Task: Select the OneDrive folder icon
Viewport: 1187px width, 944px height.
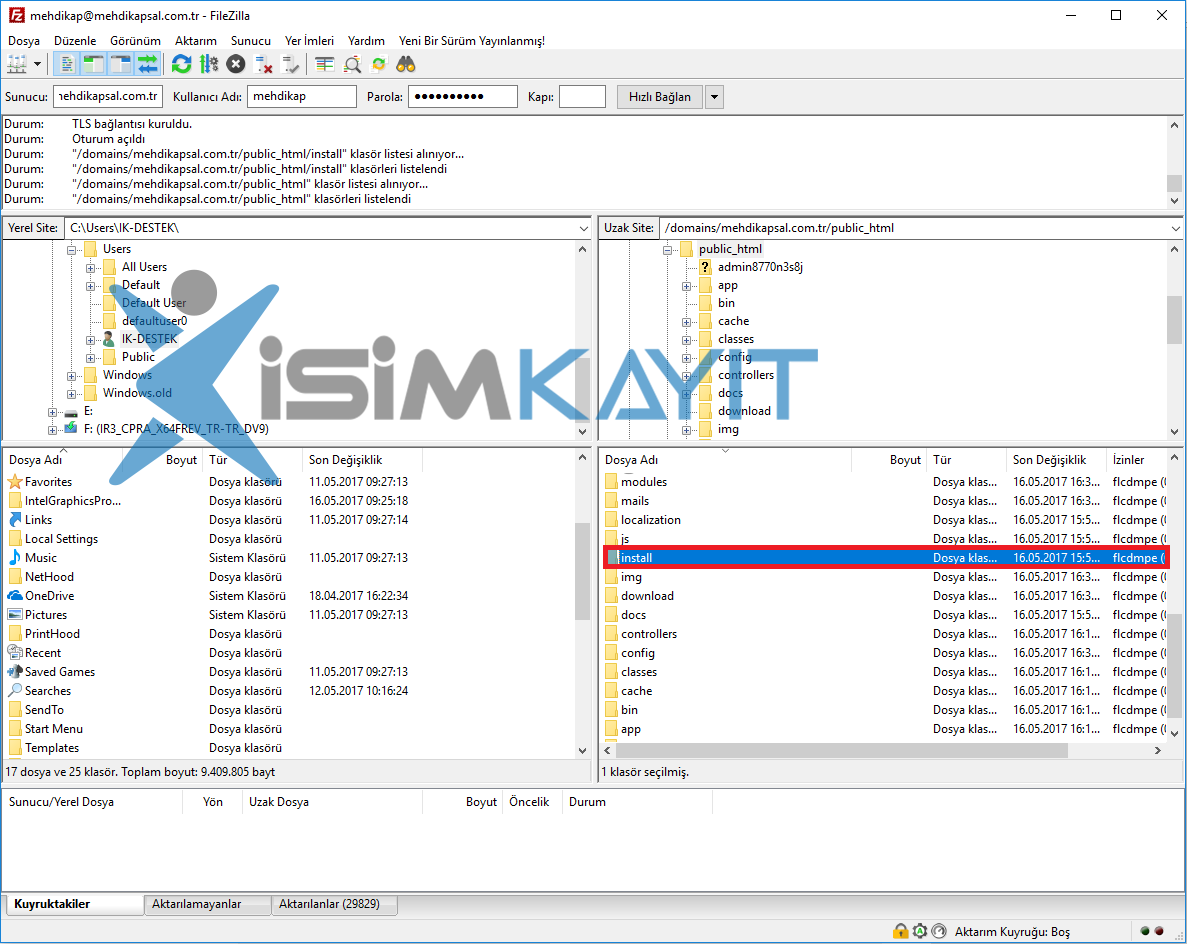Action: [15, 596]
